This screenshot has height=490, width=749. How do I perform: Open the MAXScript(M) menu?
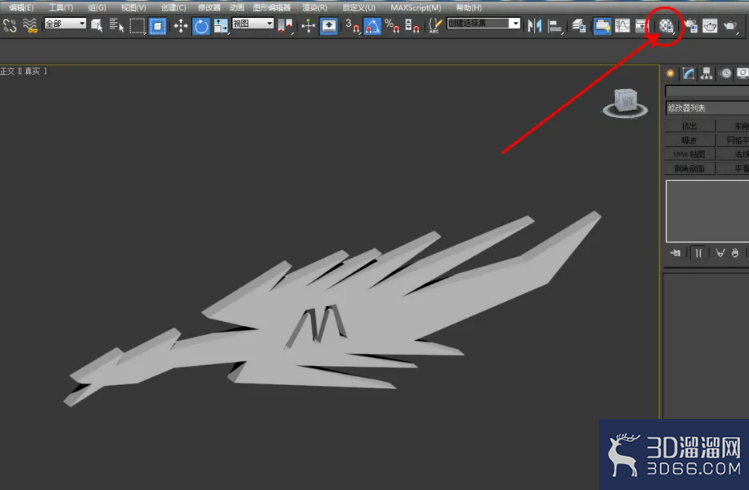(416, 8)
